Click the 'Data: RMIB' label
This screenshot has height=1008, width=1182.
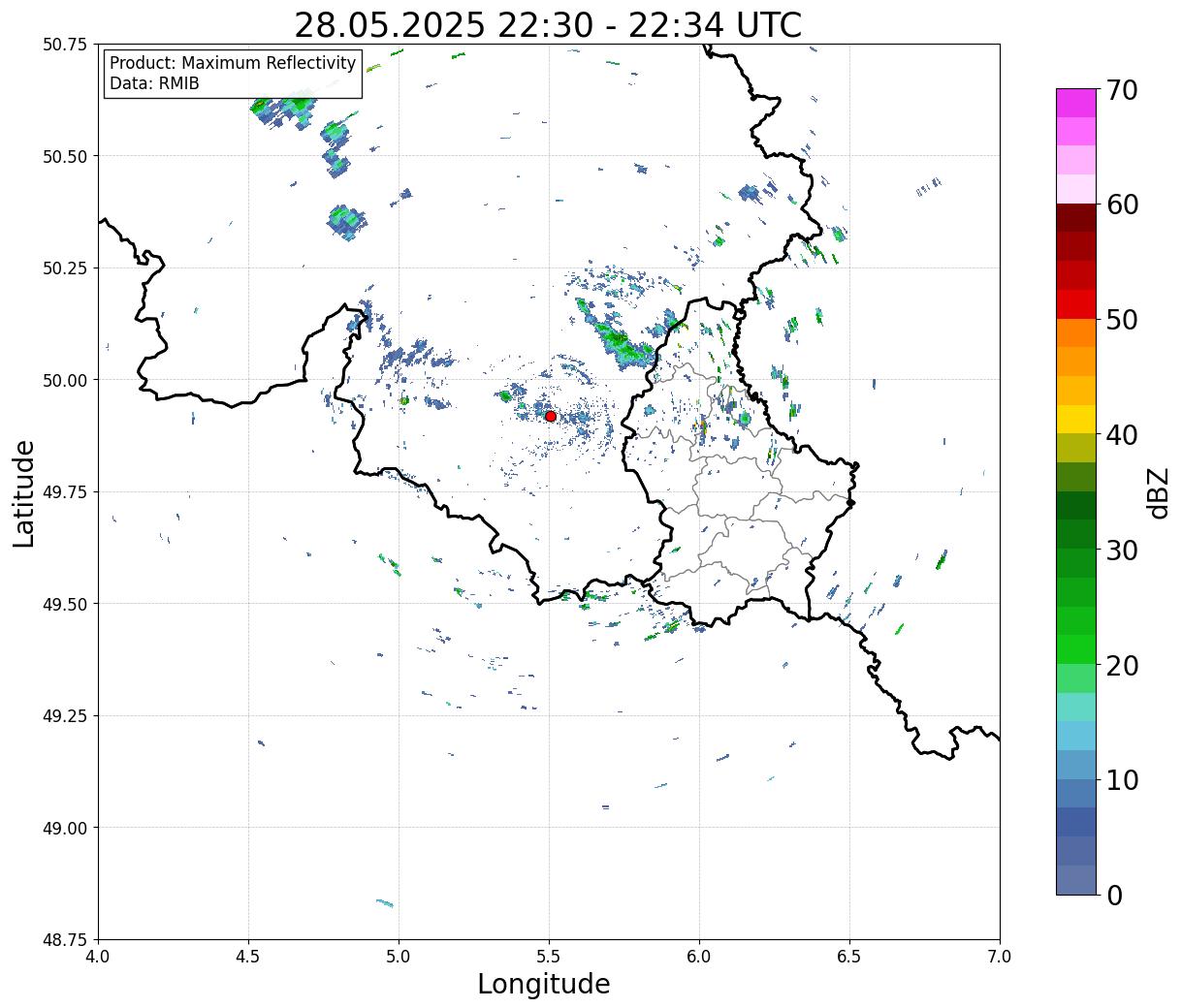click(x=154, y=83)
